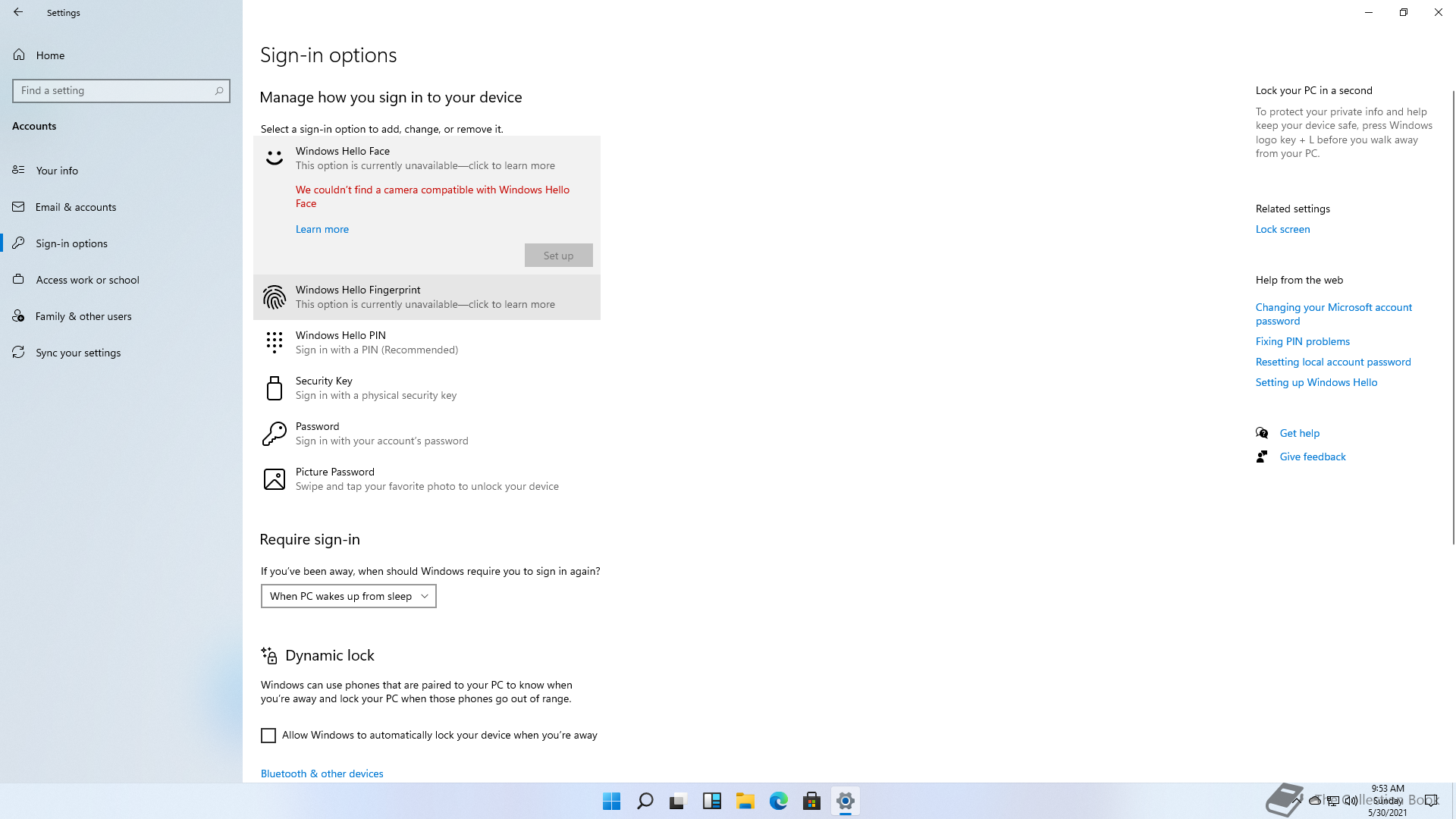
Task: Click the Dynamic lock icon
Action: pos(269,654)
